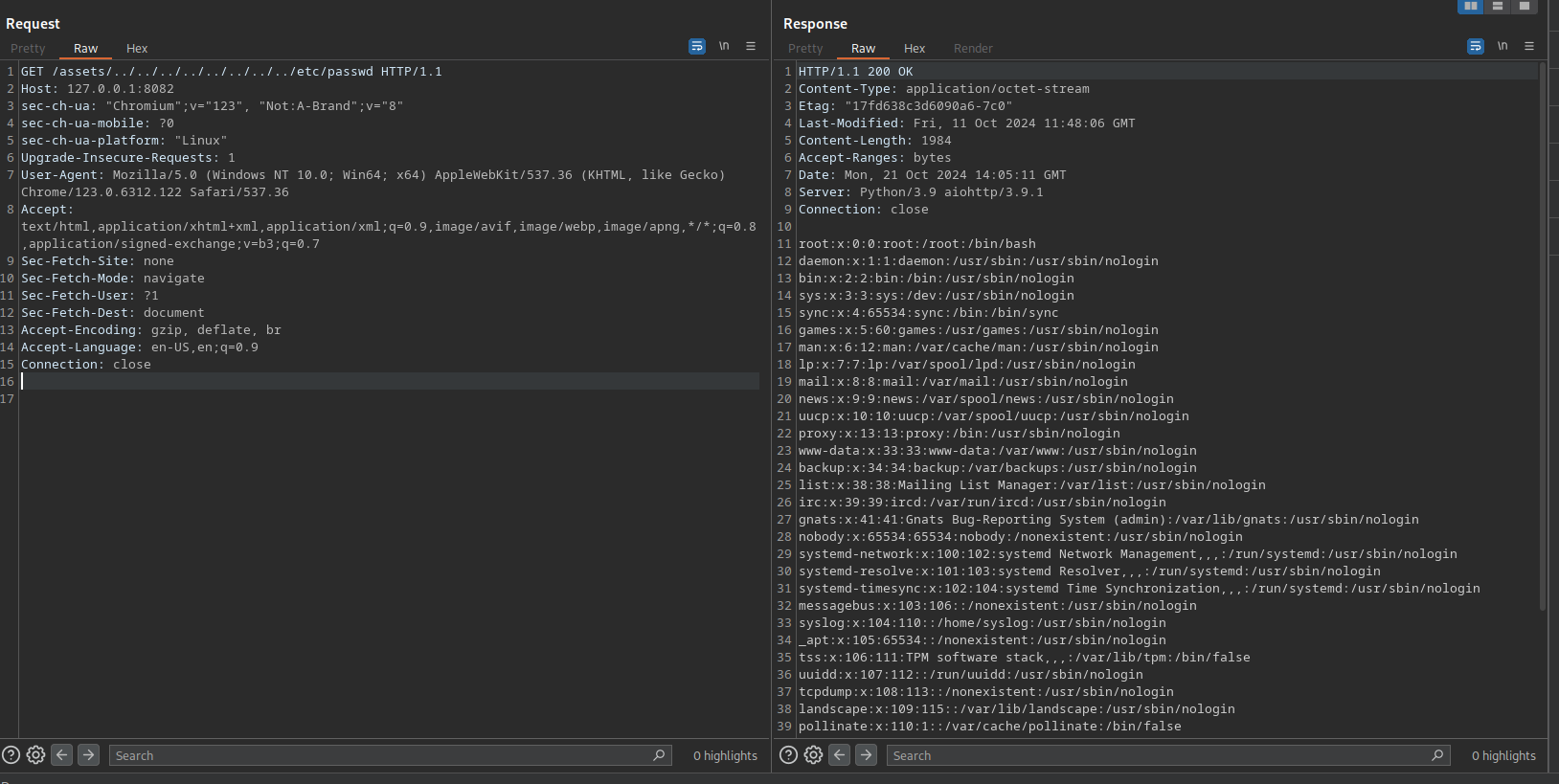Screen dimensions: 1559x784
Task: Click the Etag response header
Action: [906, 106]
